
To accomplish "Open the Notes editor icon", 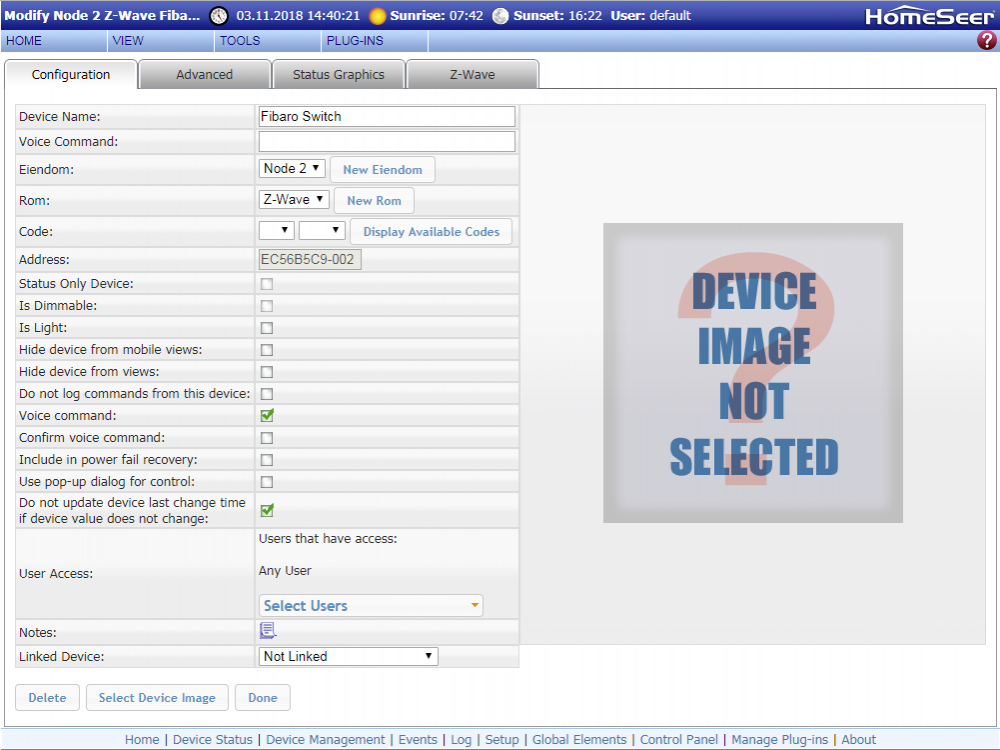I will (x=267, y=630).
